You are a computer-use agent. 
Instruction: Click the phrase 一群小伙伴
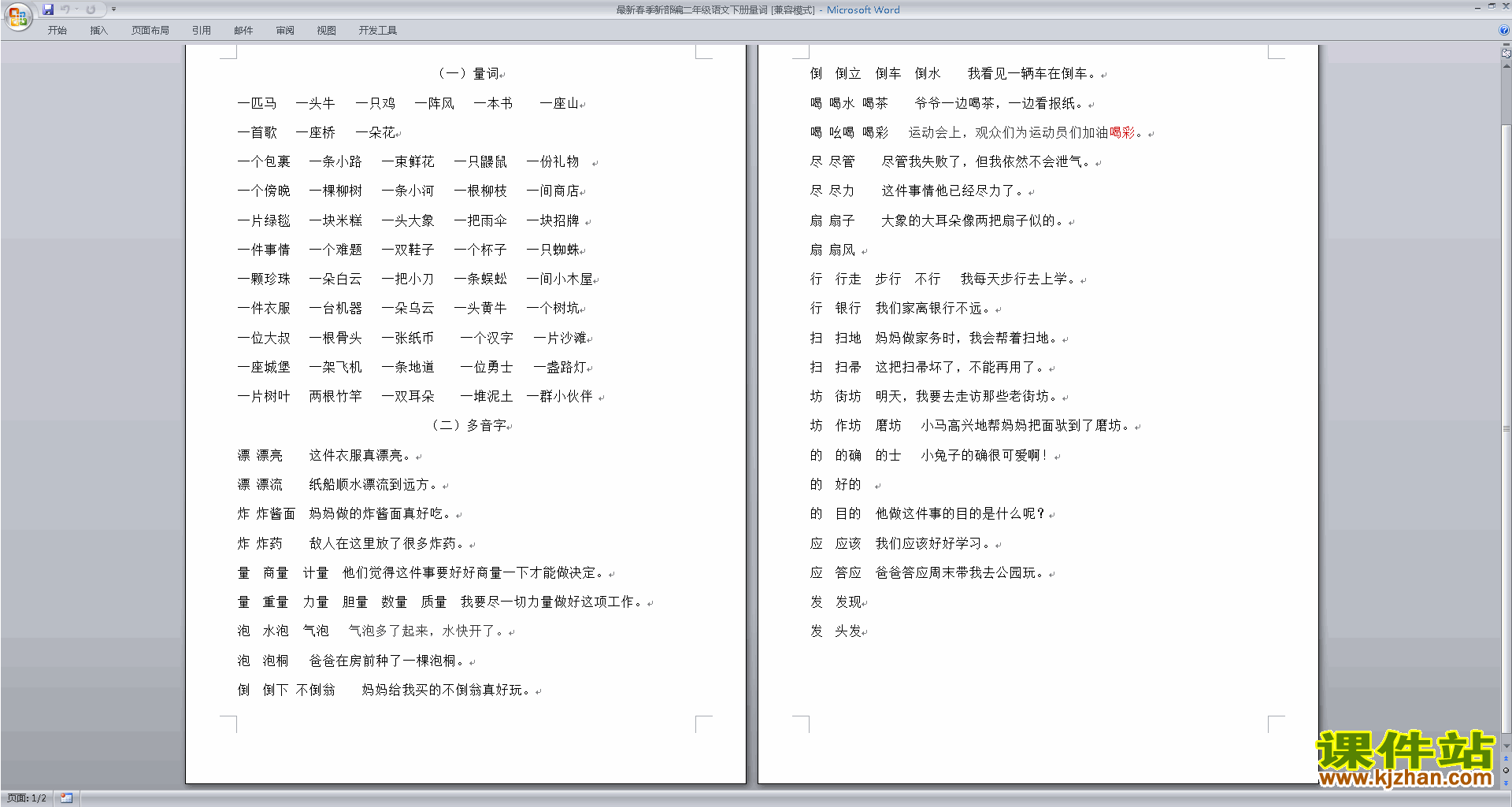559,396
